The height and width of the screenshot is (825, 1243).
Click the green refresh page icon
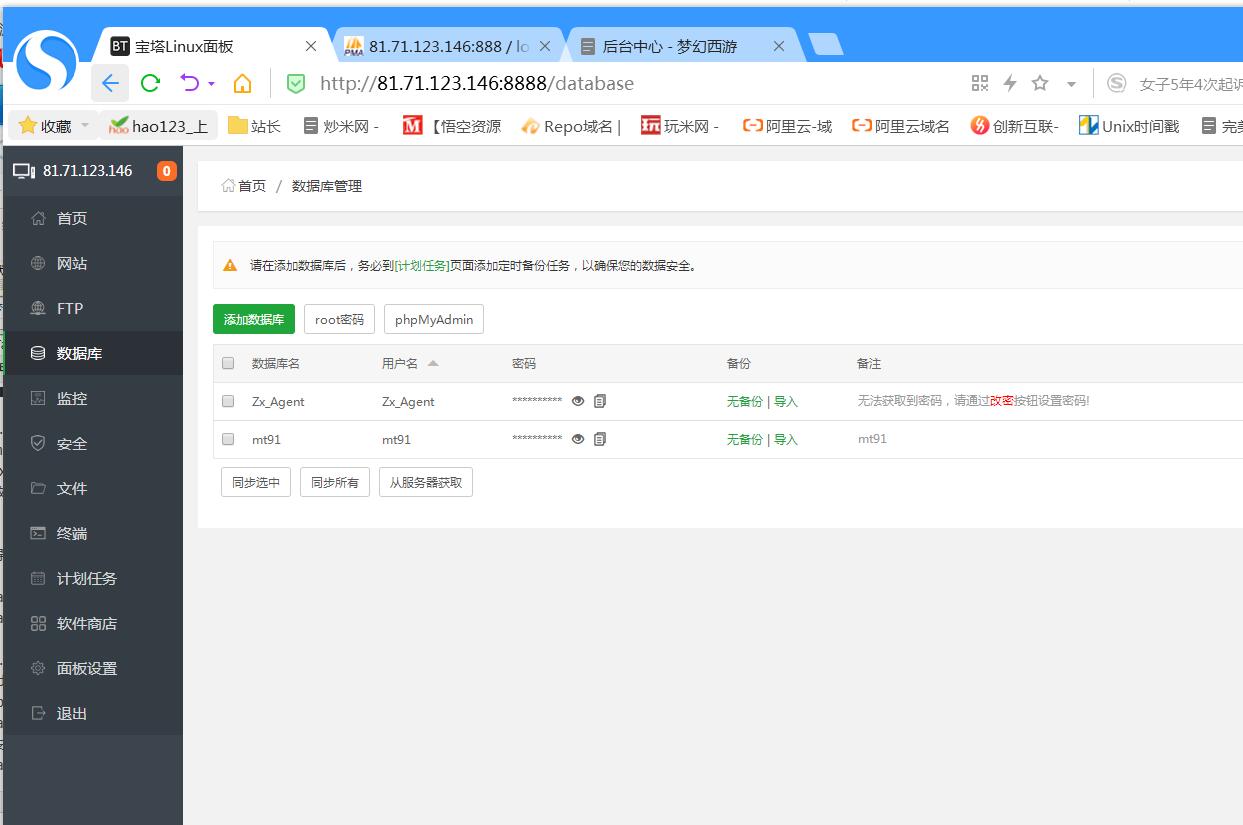150,83
